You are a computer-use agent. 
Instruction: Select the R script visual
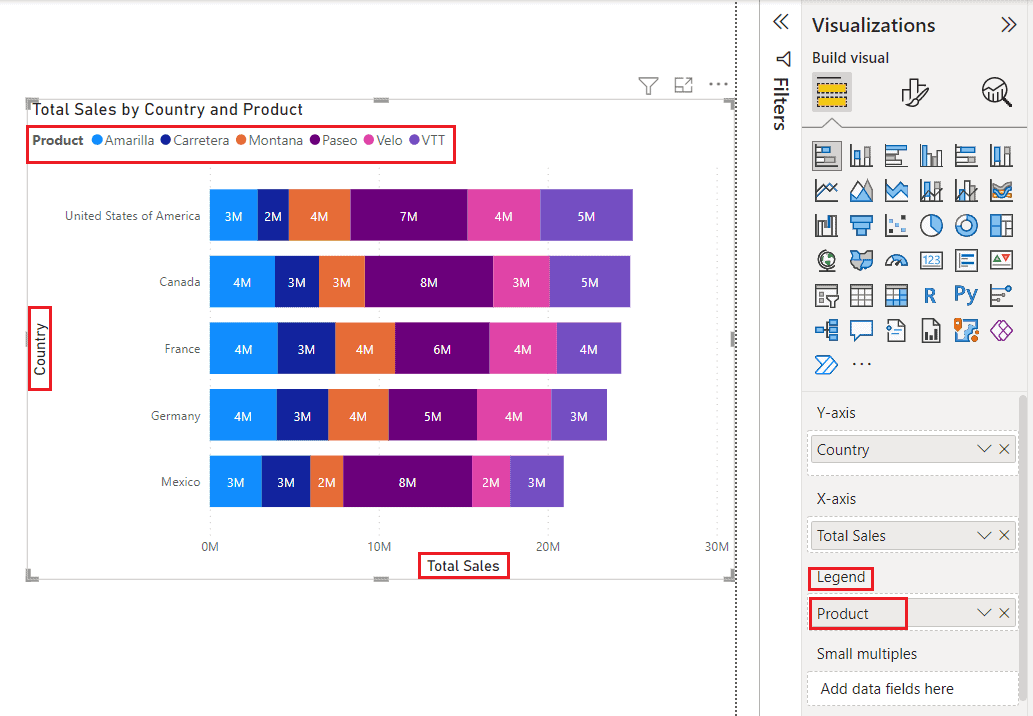(x=930, y=296)
